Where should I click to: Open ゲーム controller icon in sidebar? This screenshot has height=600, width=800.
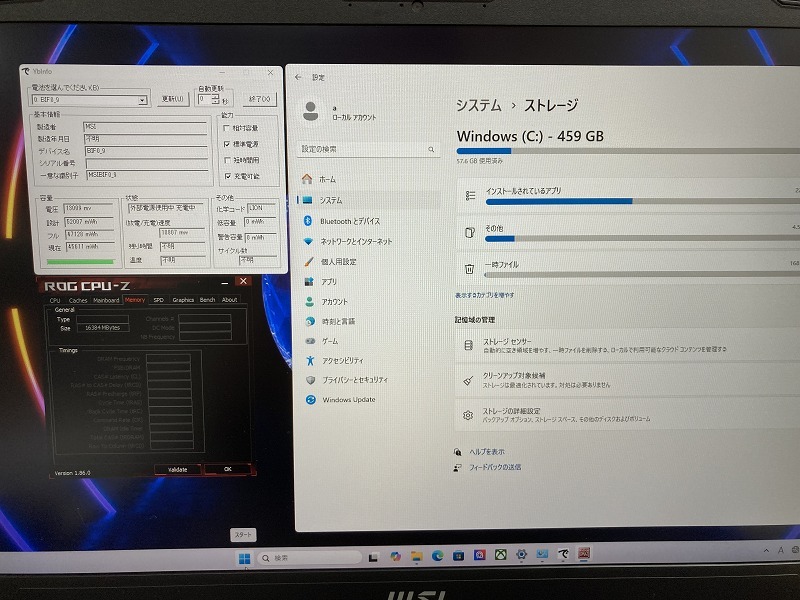[310, 341]
